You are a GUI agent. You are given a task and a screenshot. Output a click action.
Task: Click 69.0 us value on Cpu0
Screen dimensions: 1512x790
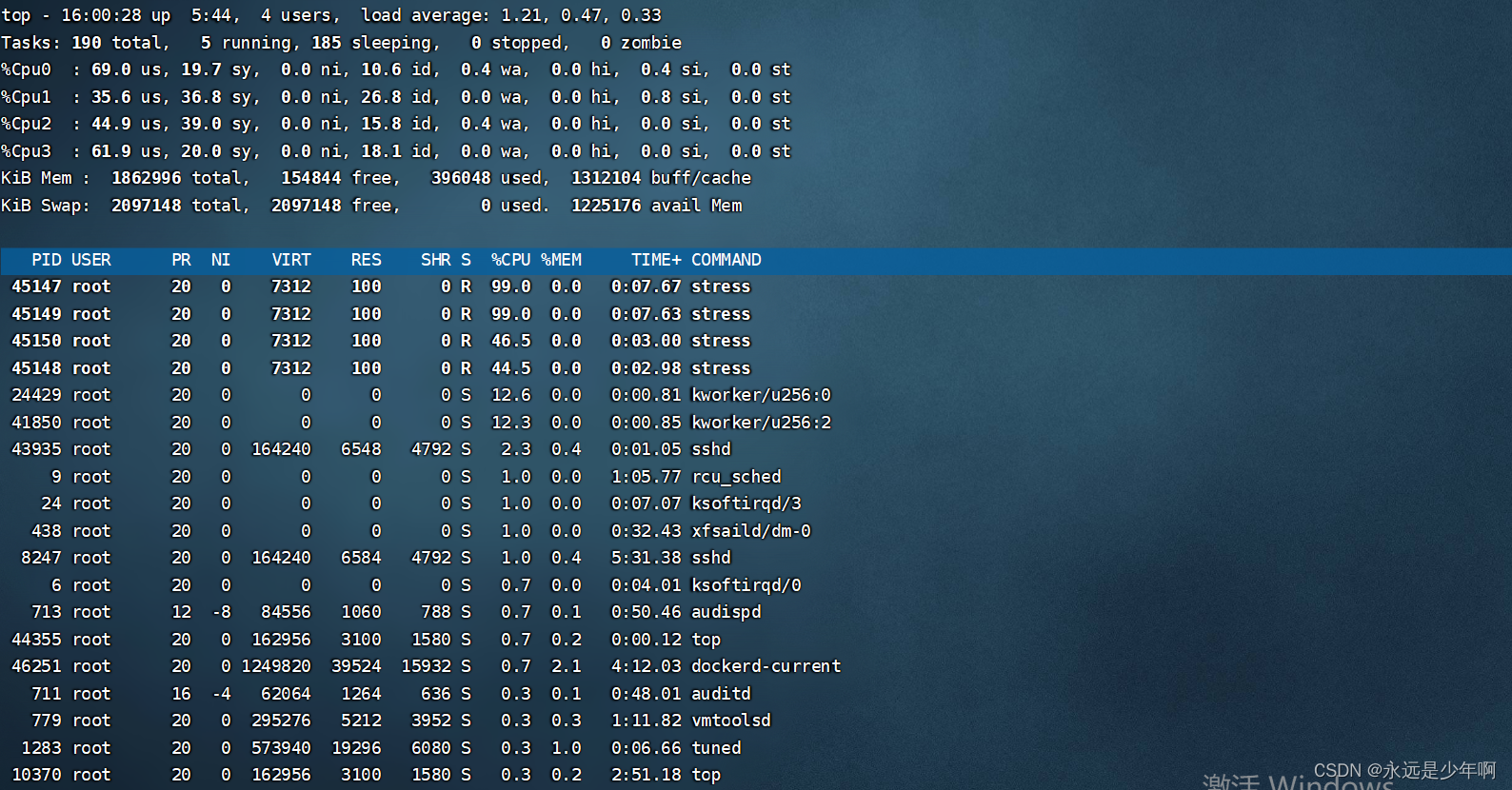pyautogui.click(x=111, y=69)
